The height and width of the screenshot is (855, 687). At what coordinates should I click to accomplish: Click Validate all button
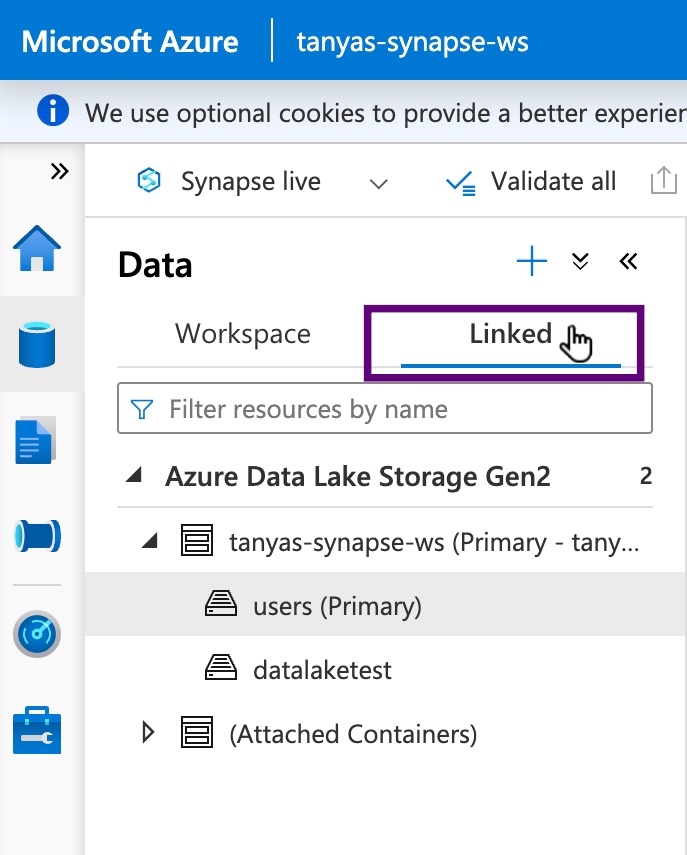pyautogui.click(x=531, y=182)
